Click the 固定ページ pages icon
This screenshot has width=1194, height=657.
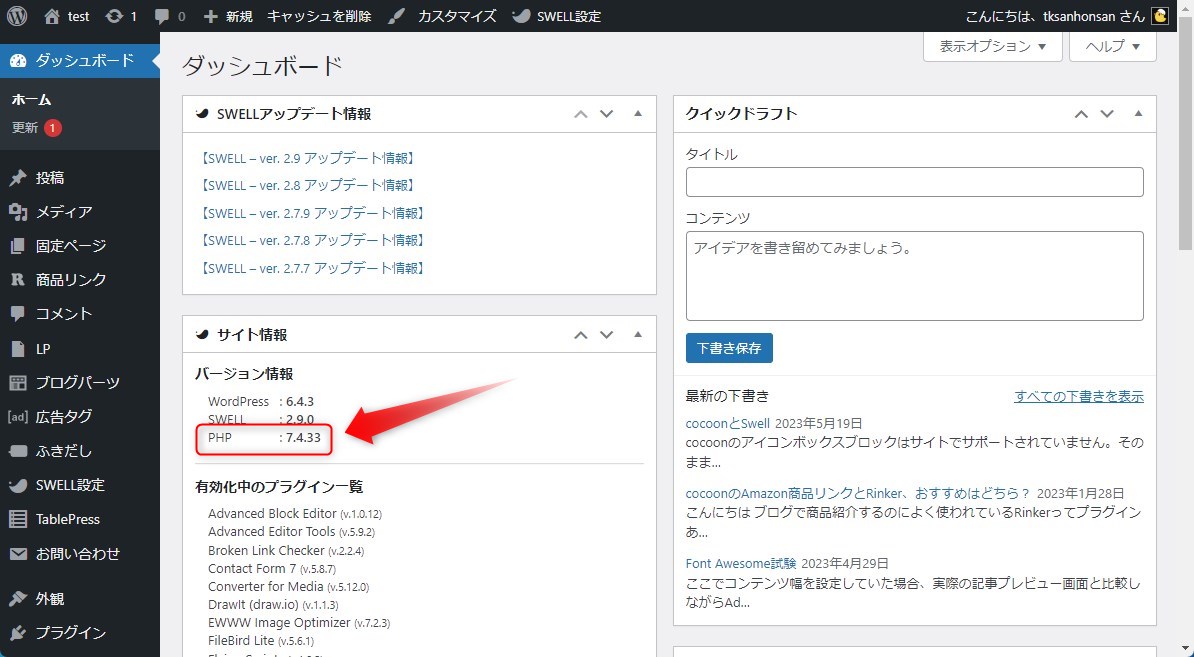18,246
